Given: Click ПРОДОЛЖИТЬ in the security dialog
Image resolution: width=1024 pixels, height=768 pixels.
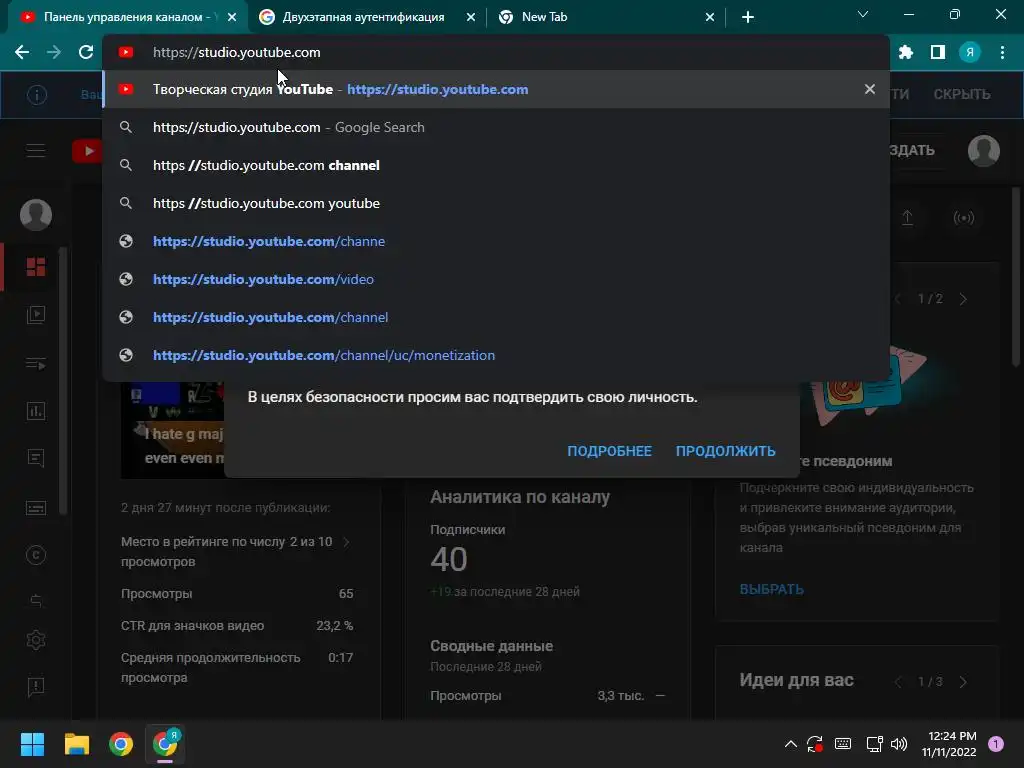Looking at the screenshot, I should [x=726, y=451].
